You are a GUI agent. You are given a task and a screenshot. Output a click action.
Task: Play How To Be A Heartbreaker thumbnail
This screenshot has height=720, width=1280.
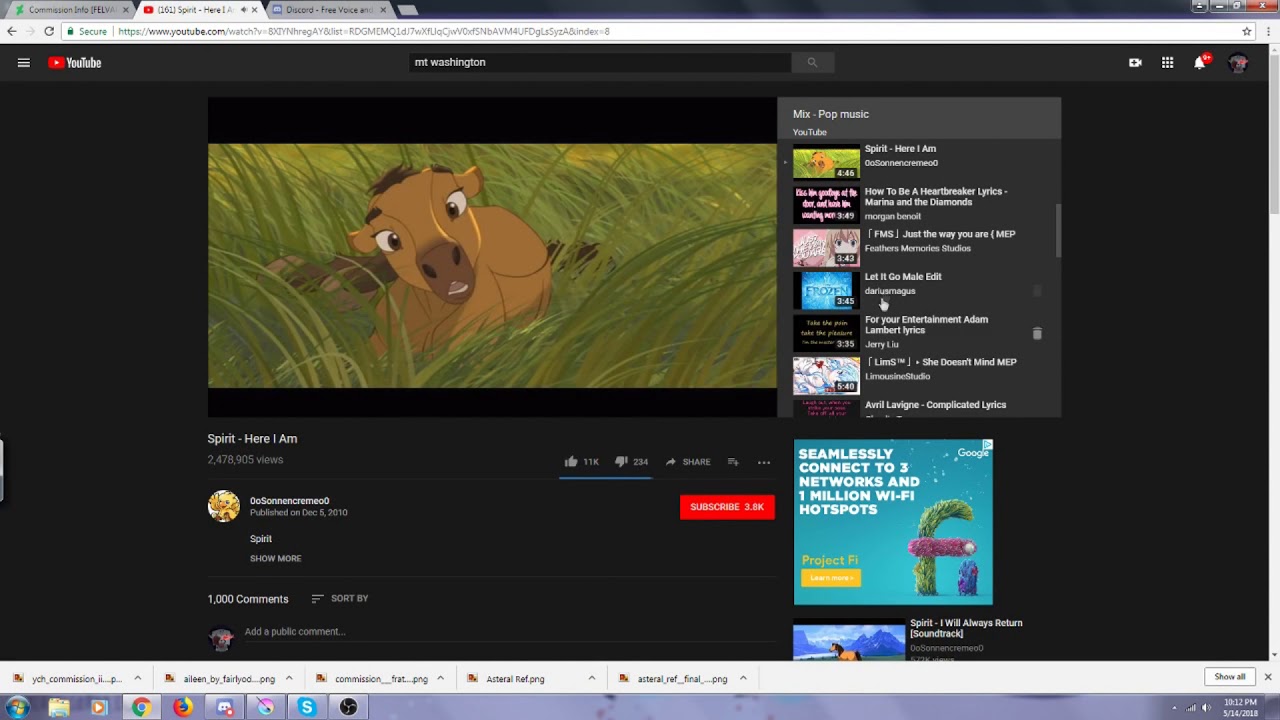point(826,205)
